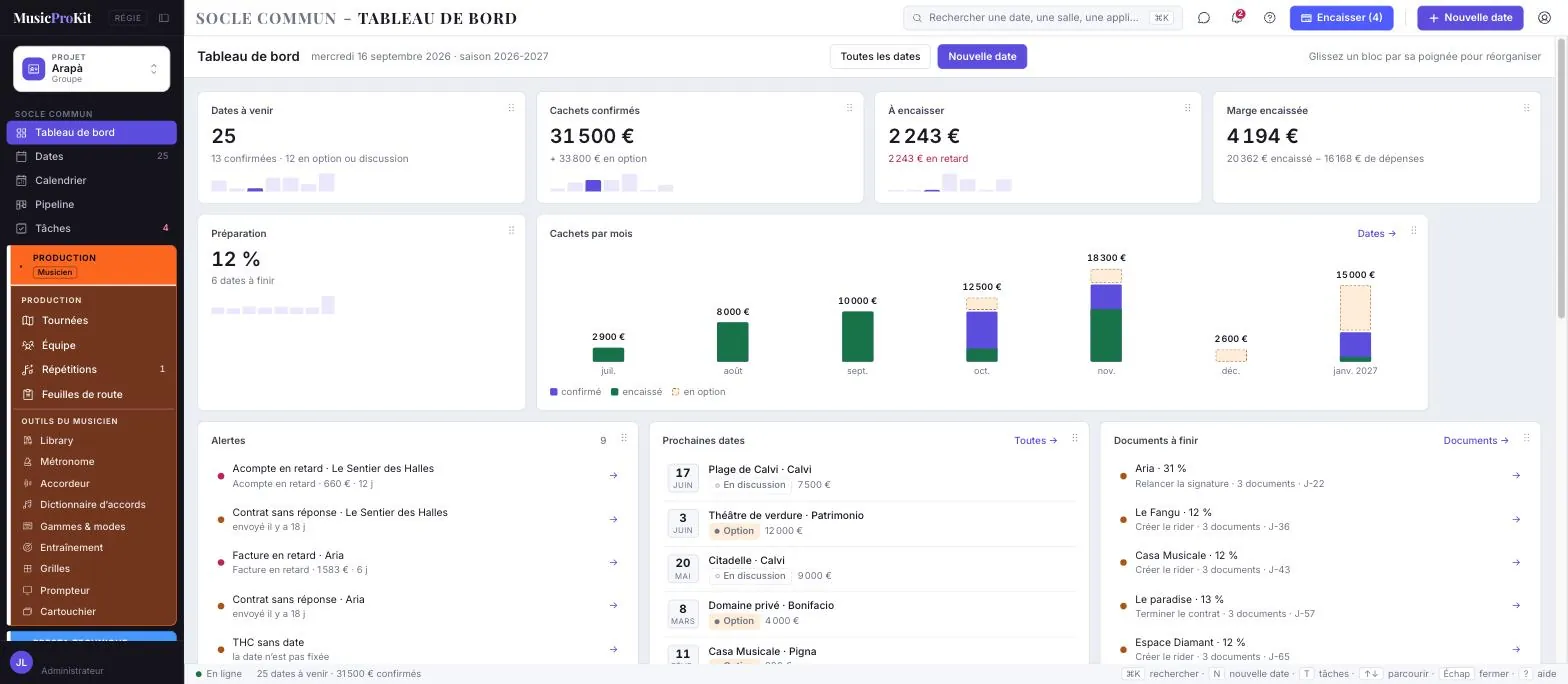Viewport: 1568px width, 684px height.
Task: Follow the Documents link in Documents à finir
Action: point(1476,441)
